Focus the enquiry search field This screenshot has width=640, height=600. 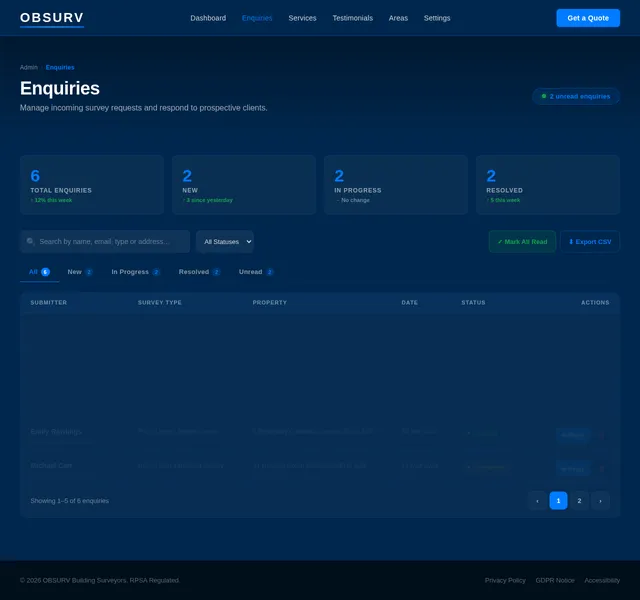[x=110, y=242]
